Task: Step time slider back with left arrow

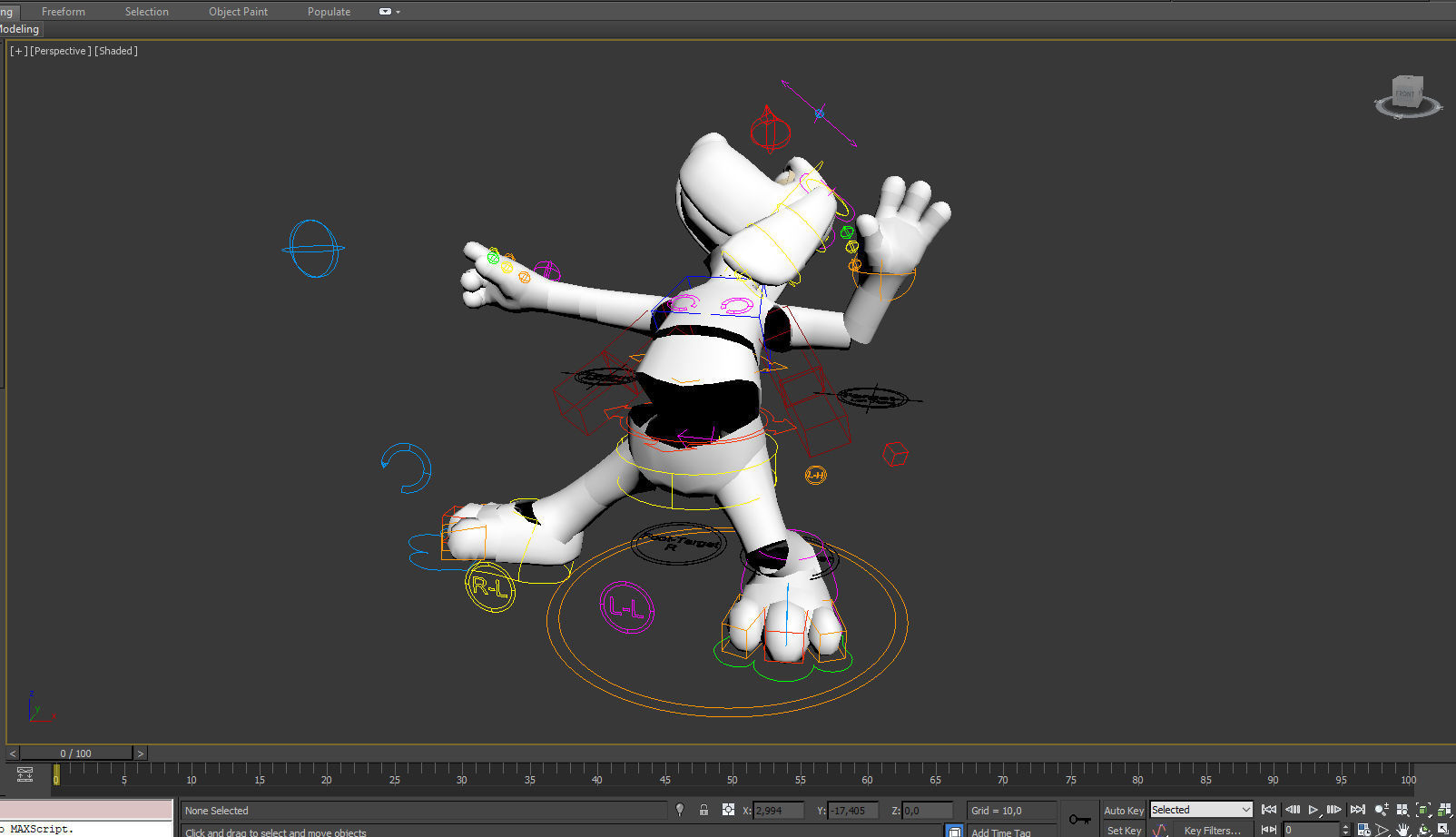Action: [x=13, y=753]
